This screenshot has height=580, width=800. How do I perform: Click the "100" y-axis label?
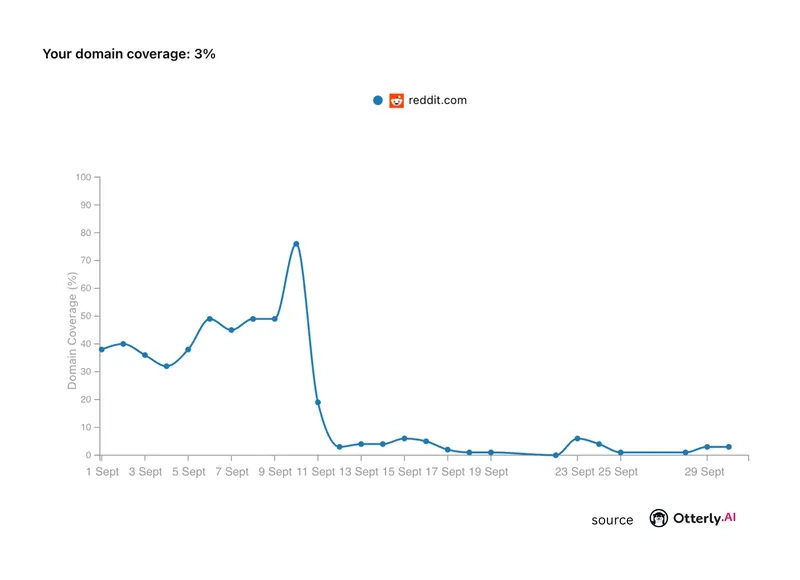[x=83, y=177]
